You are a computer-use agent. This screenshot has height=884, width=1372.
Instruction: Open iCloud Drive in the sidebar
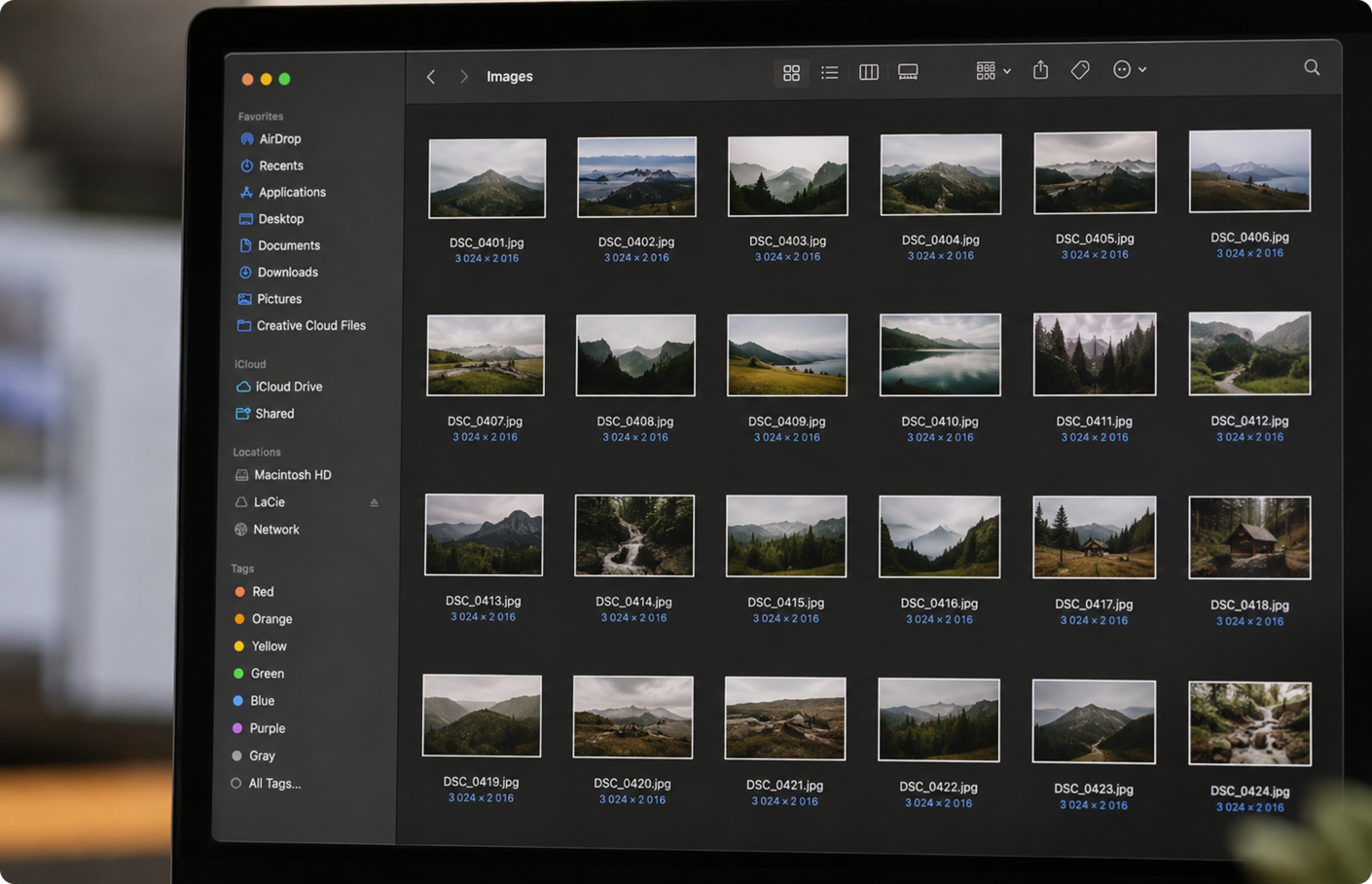[279, 387]
